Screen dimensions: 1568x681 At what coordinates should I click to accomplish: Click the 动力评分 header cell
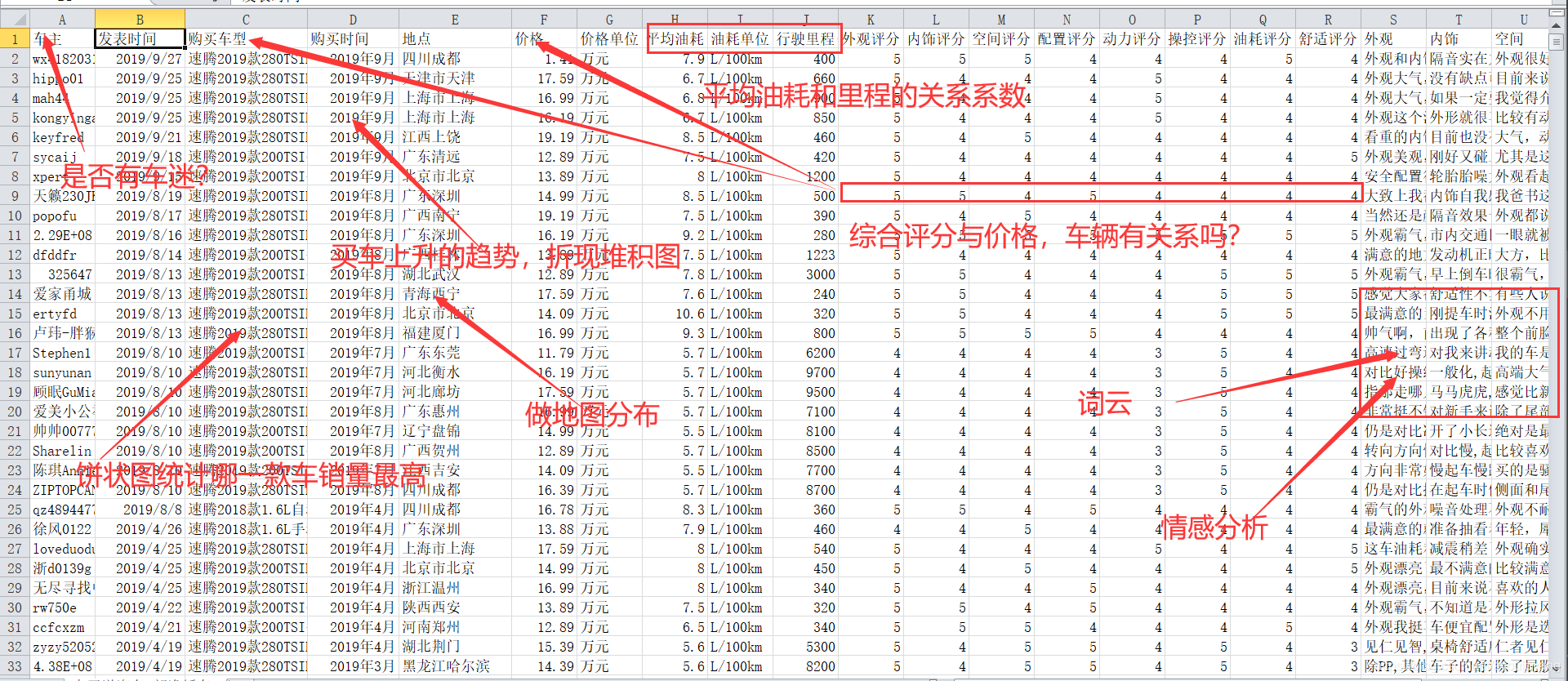1132,38
